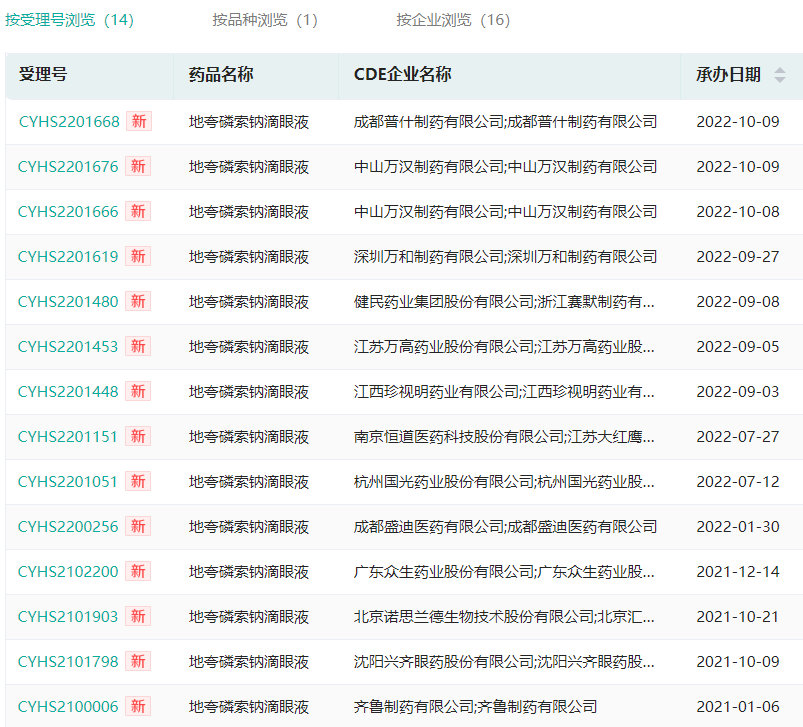Open record CYHS2201668
803x727 pixels.
pos(69,122)
